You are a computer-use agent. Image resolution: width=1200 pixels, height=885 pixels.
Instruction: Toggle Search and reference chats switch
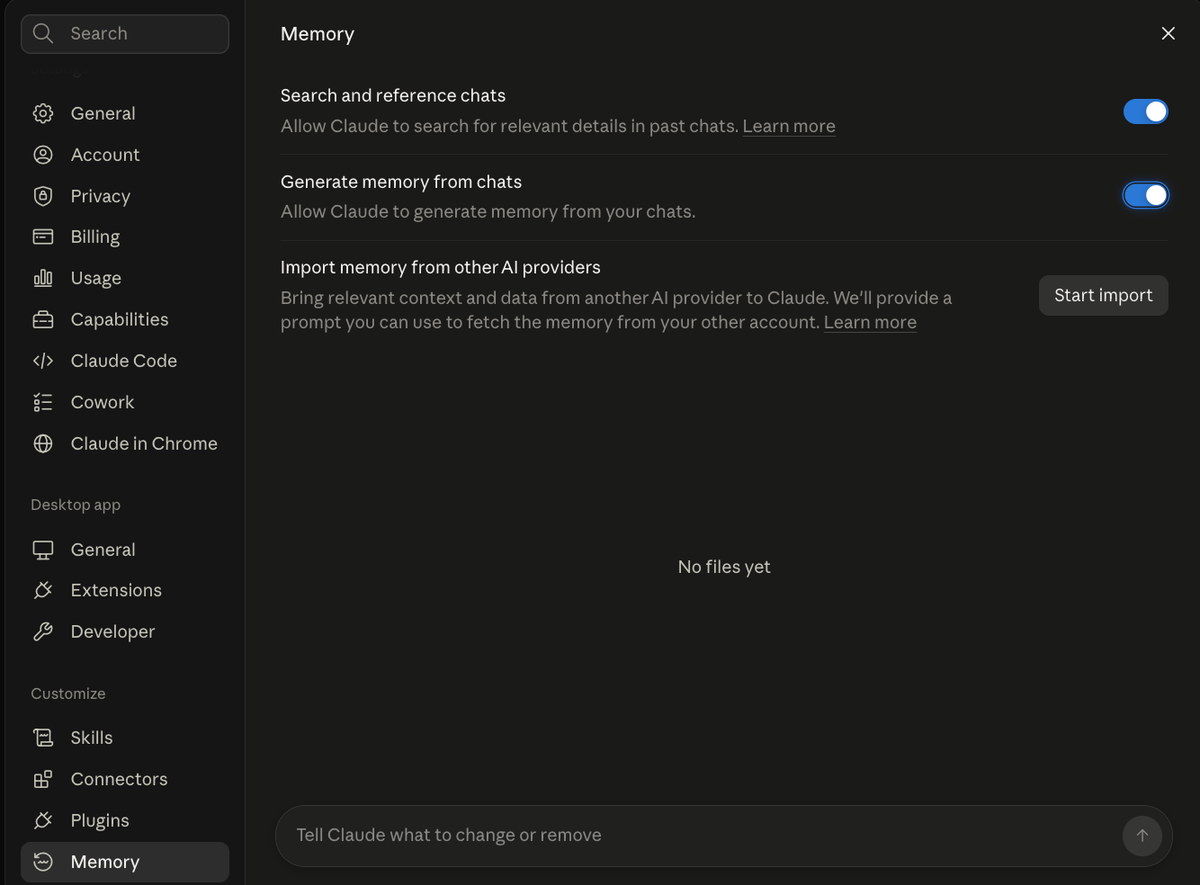[1145, 111]
